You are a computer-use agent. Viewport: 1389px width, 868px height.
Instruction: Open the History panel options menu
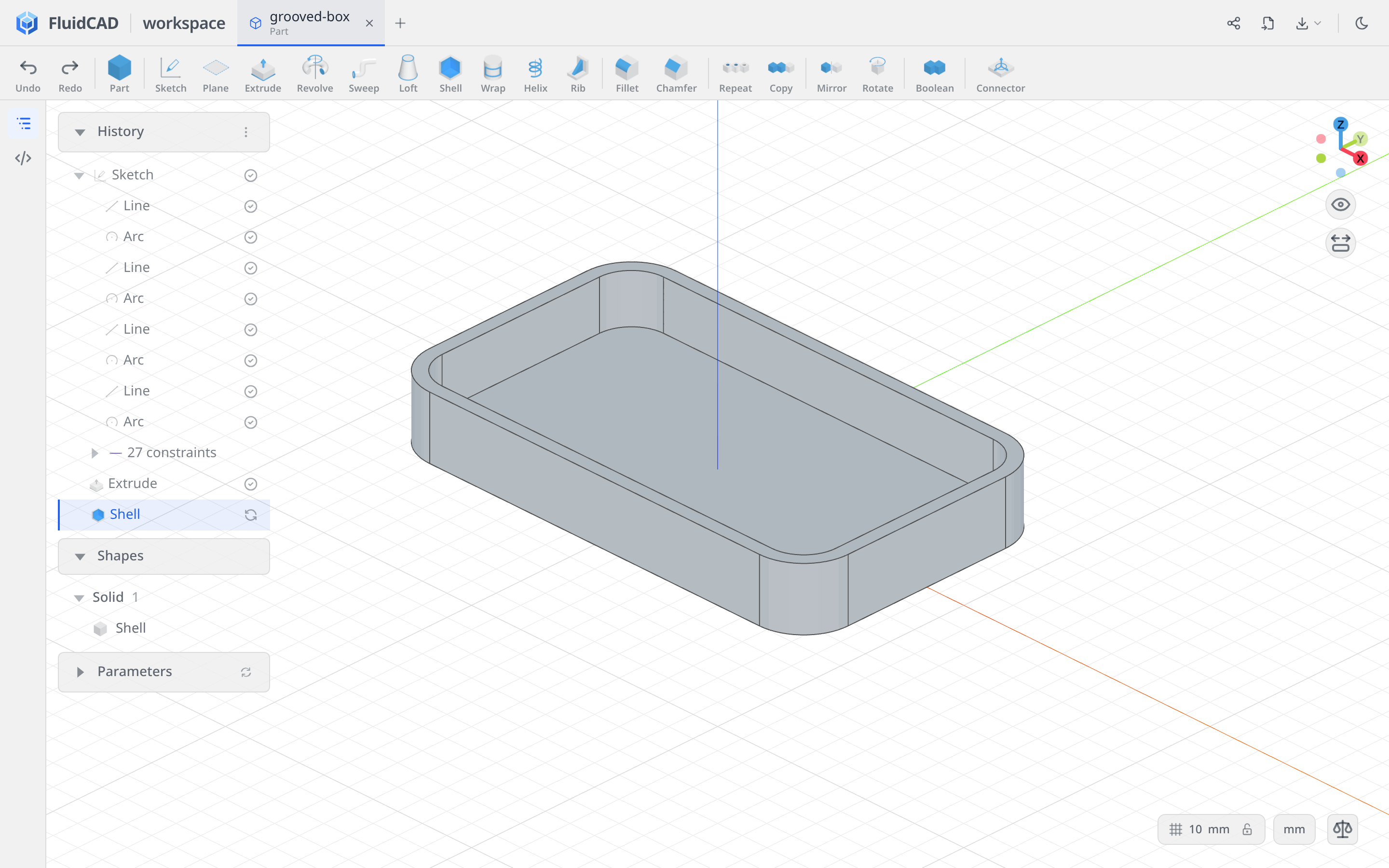[245, 132]
